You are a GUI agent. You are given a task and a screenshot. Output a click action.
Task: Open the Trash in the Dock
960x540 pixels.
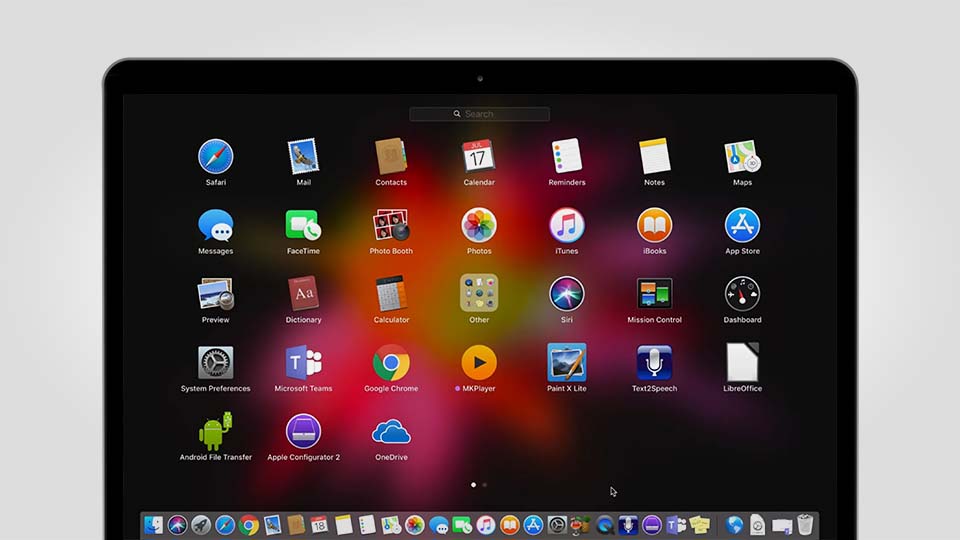tap(805, 525)
